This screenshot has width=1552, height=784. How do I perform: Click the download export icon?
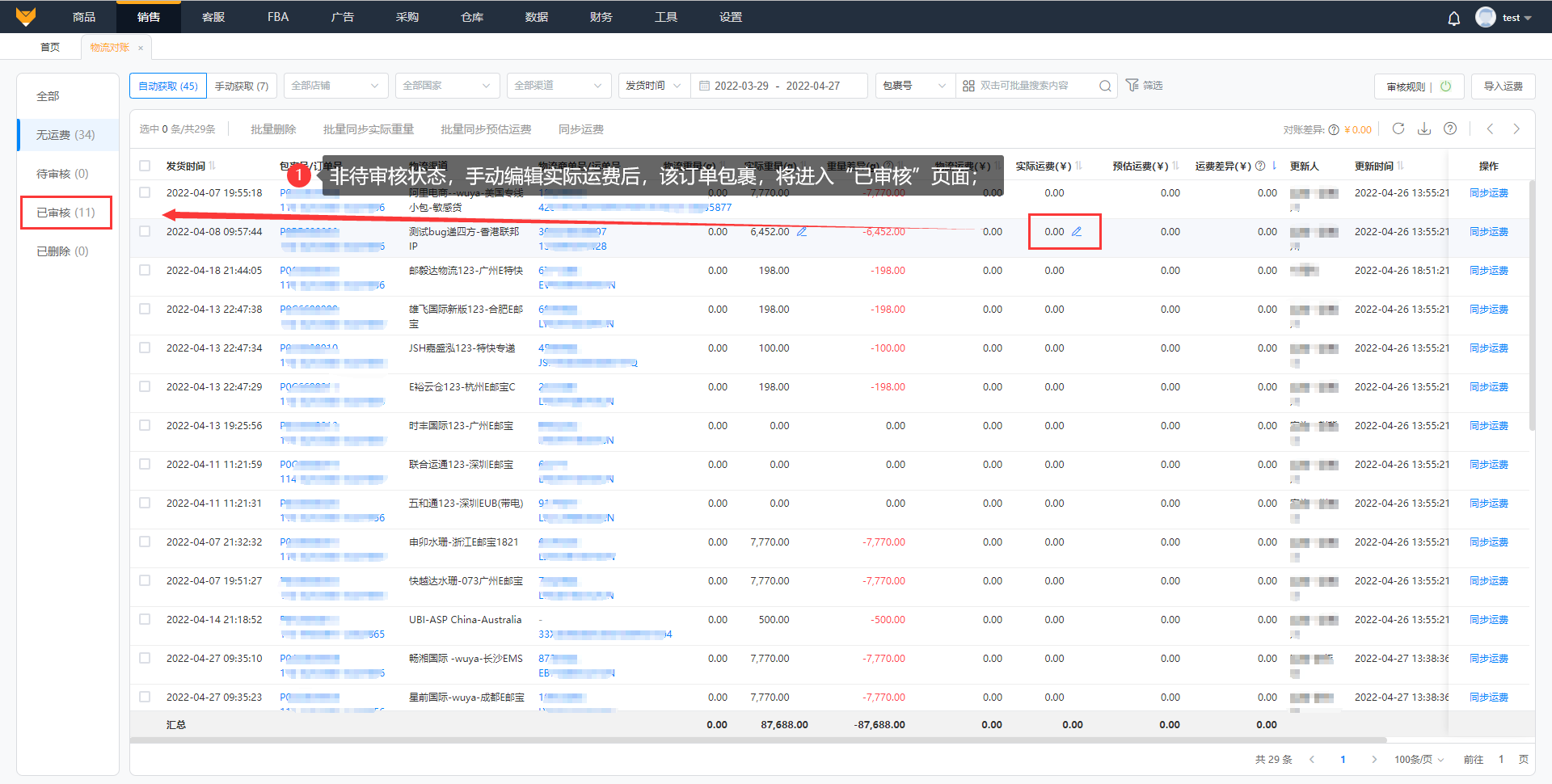coord(1424,129)
